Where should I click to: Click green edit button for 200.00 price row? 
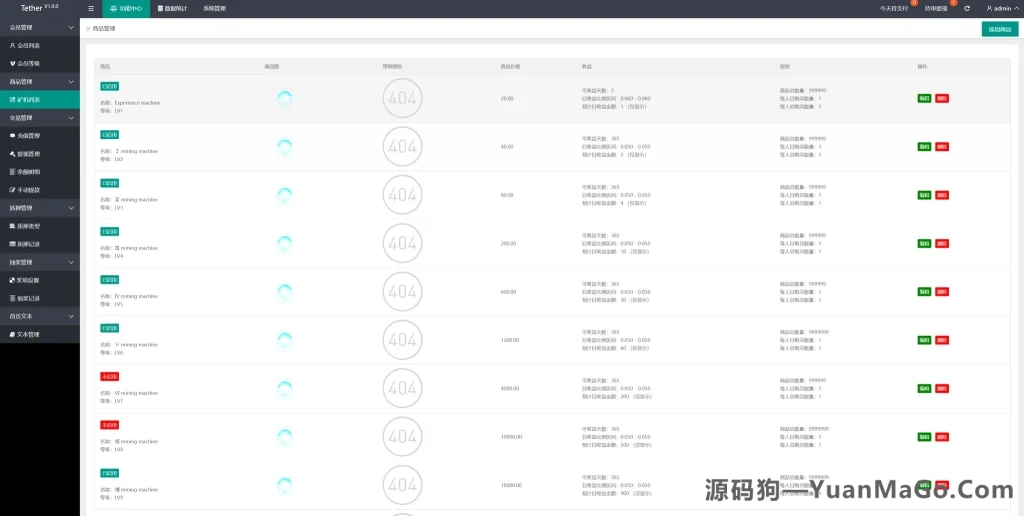[924, 243]
